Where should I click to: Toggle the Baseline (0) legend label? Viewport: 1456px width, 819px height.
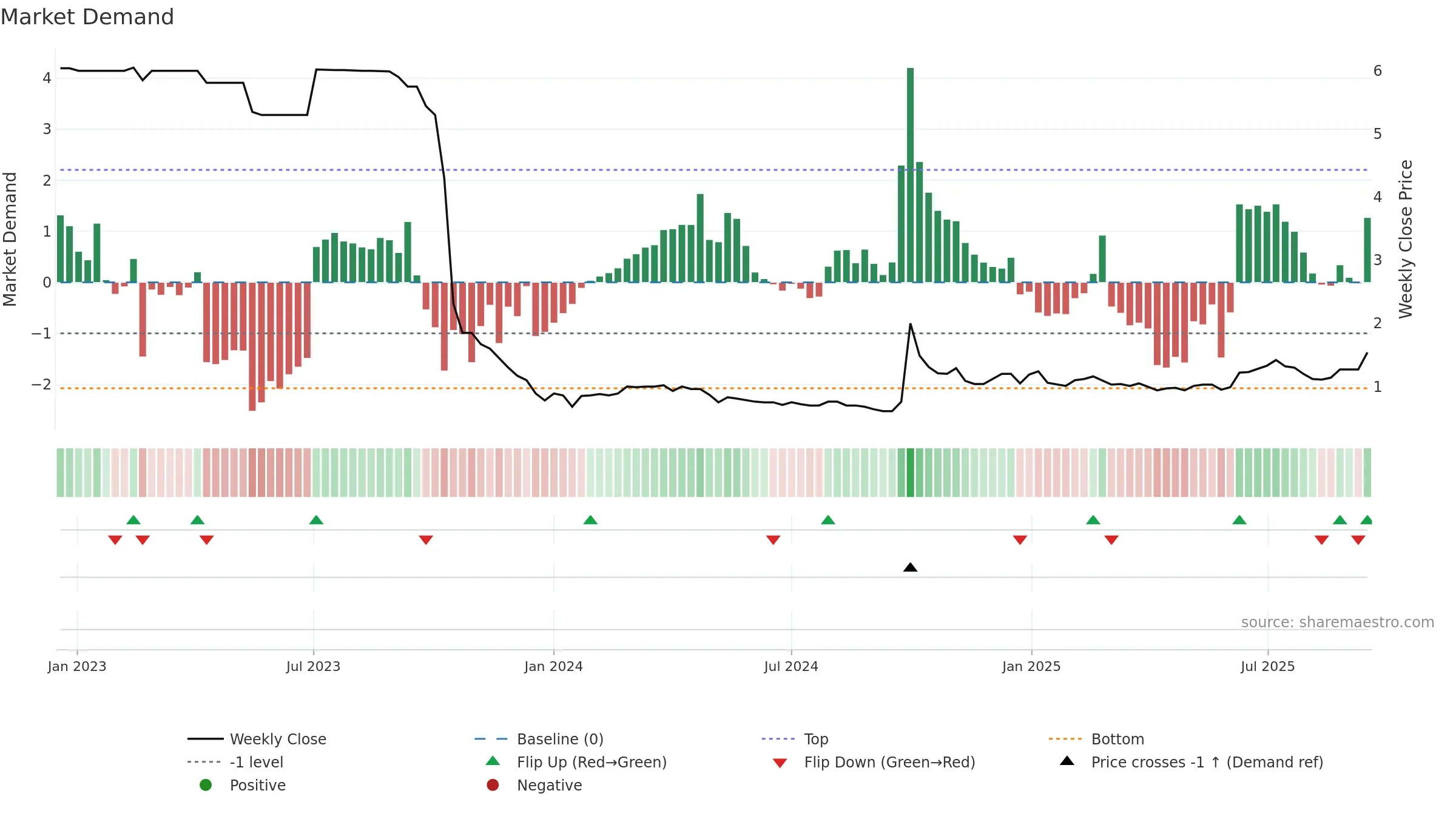(560, 739)
